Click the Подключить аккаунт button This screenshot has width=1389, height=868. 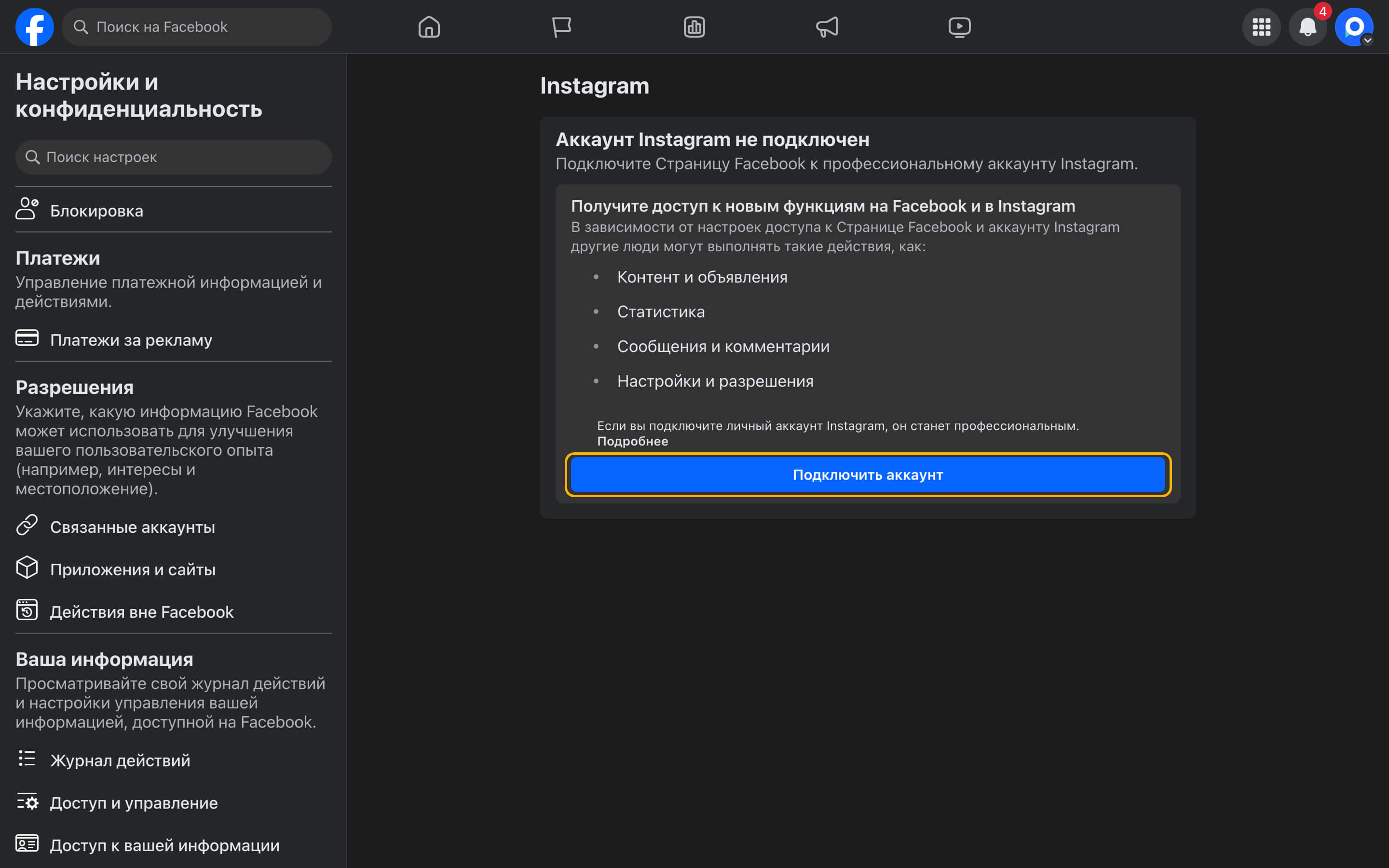867,475
